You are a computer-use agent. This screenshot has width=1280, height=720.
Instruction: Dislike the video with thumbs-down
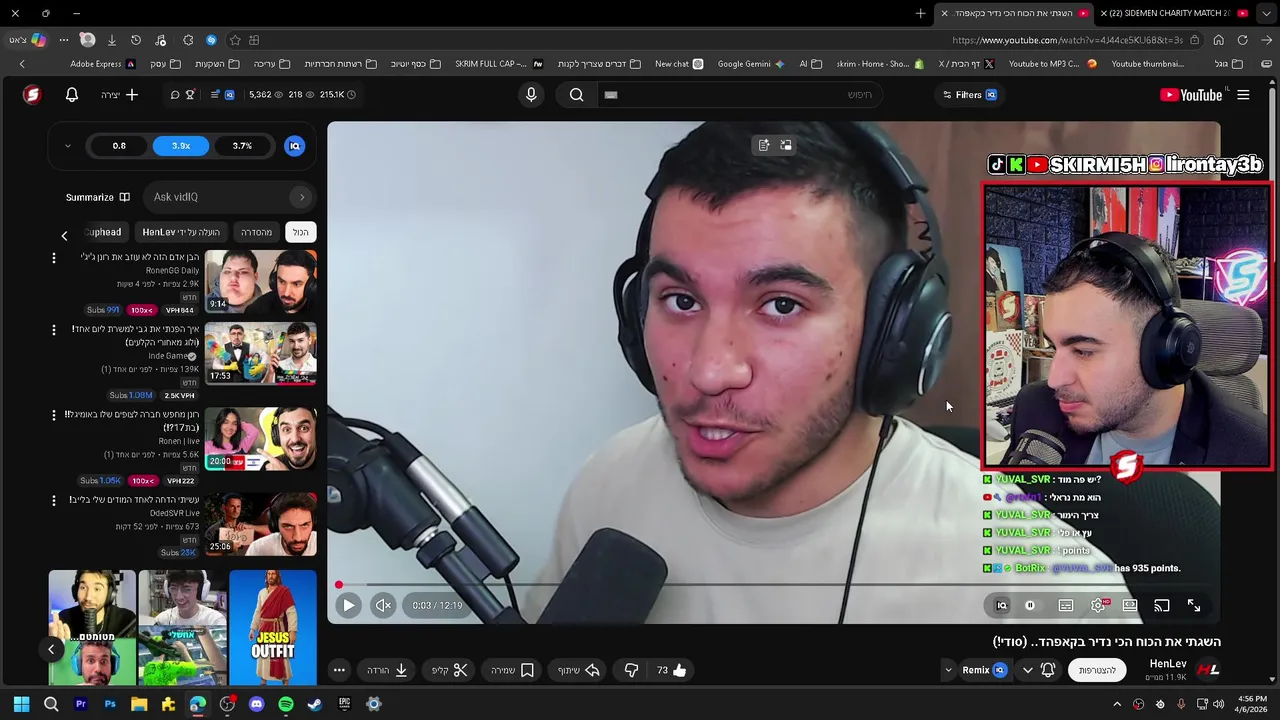(x=631, y=670)
